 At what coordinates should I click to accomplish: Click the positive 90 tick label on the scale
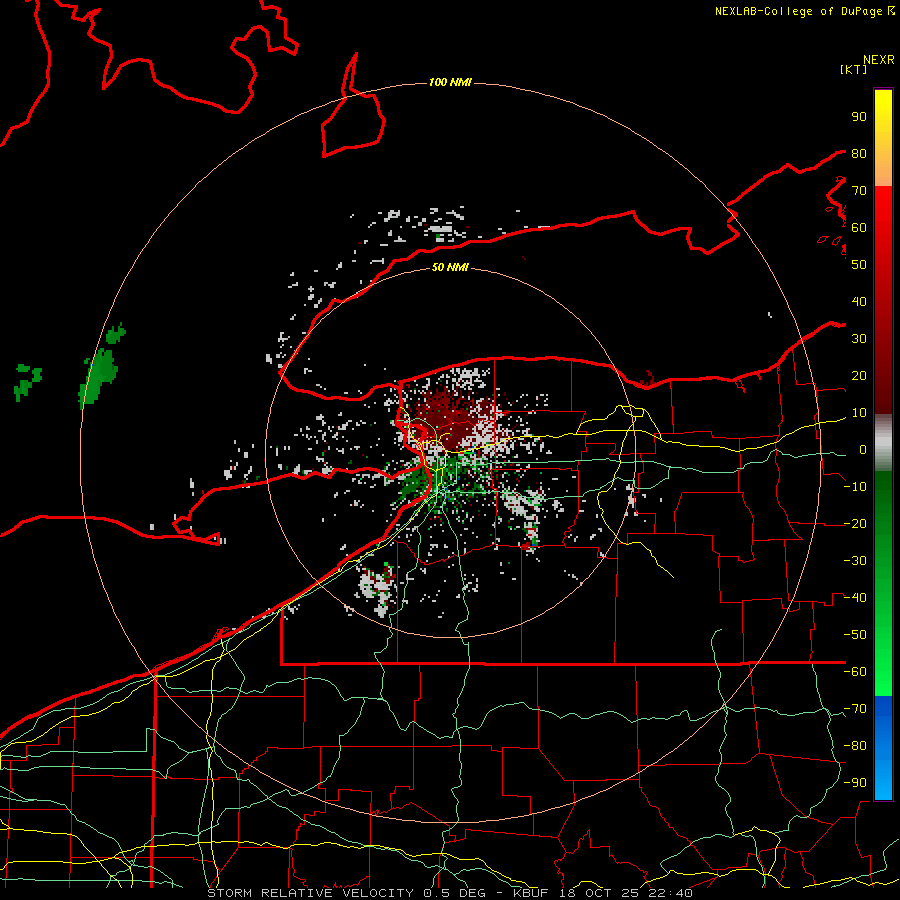pos(859,117)
